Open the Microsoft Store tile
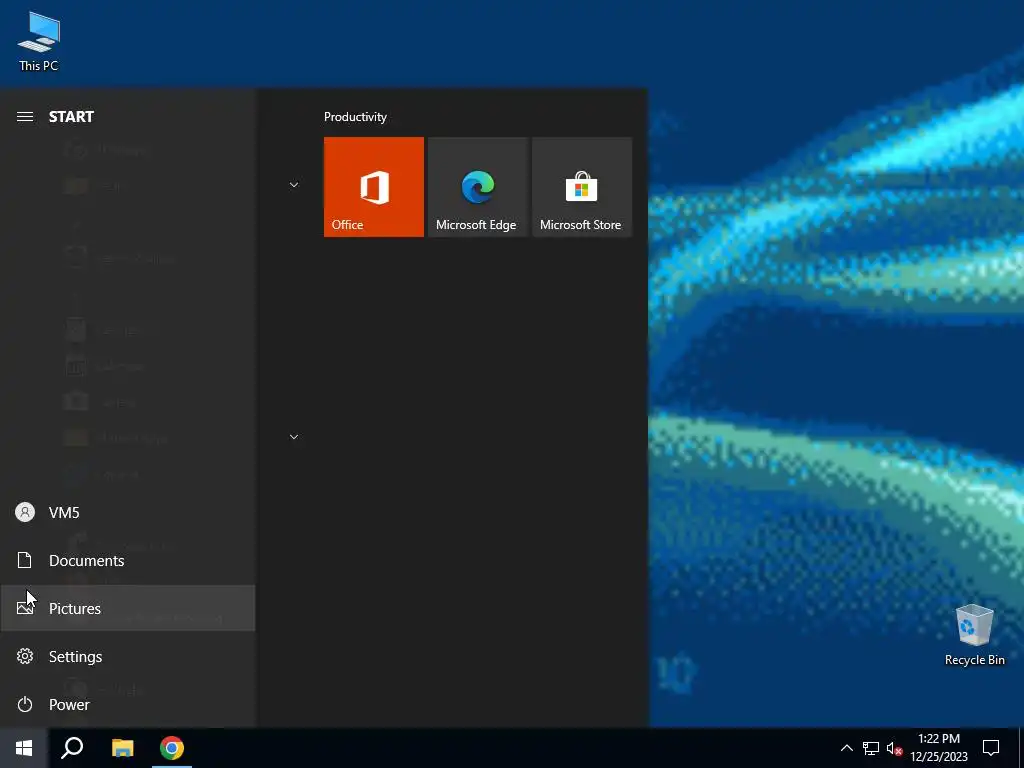 (582, 187)
